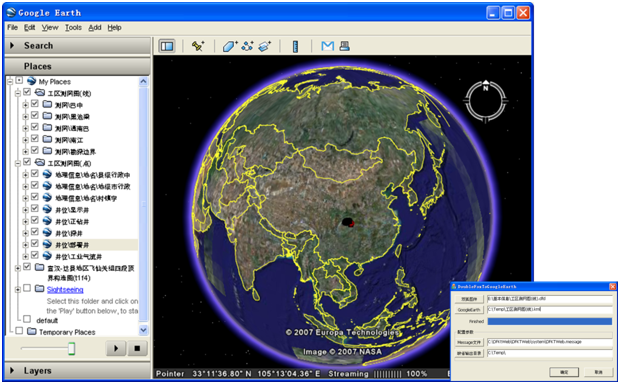Open the Print icon in toolbar
This screenshot has height=385, width=622.
tap(344, 46)
